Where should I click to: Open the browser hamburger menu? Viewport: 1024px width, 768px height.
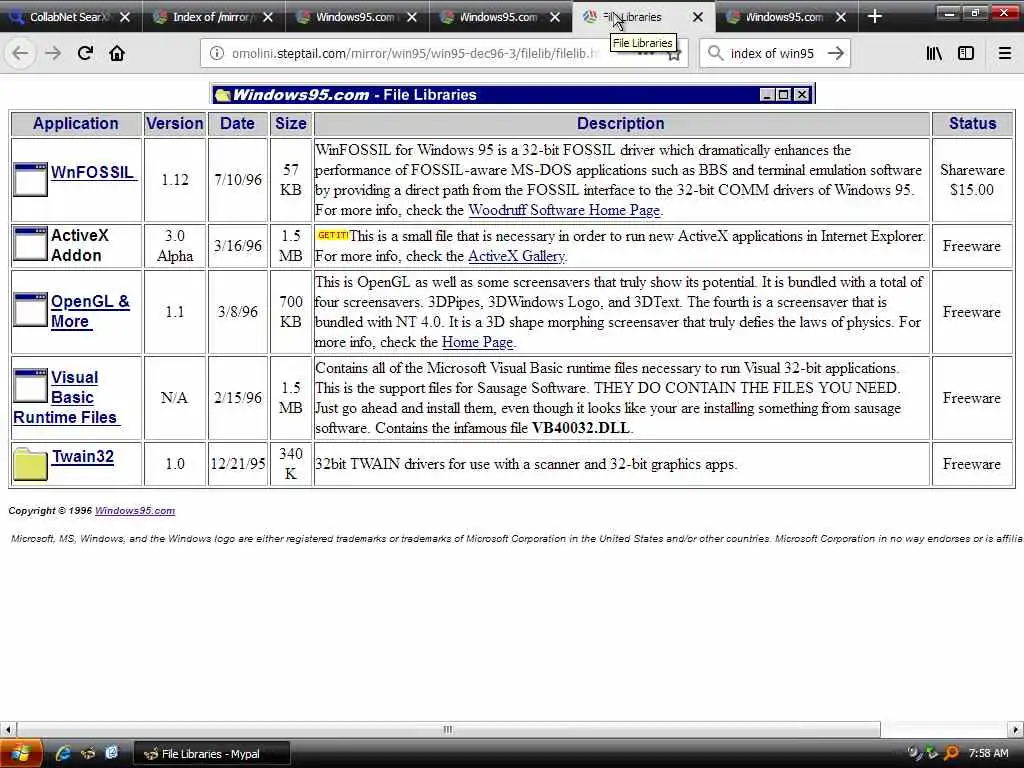pyautogui.click(x=1005, y=54)
